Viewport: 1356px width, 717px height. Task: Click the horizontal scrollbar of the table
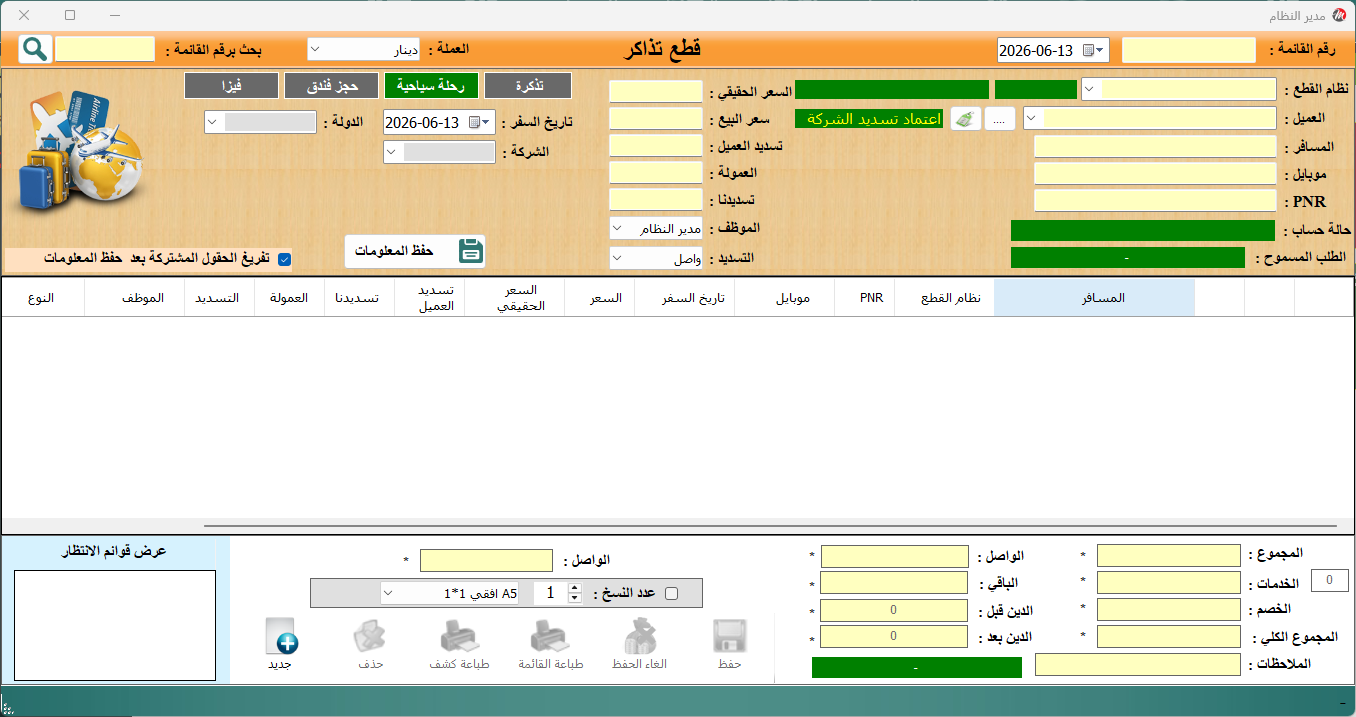point(771,525)
